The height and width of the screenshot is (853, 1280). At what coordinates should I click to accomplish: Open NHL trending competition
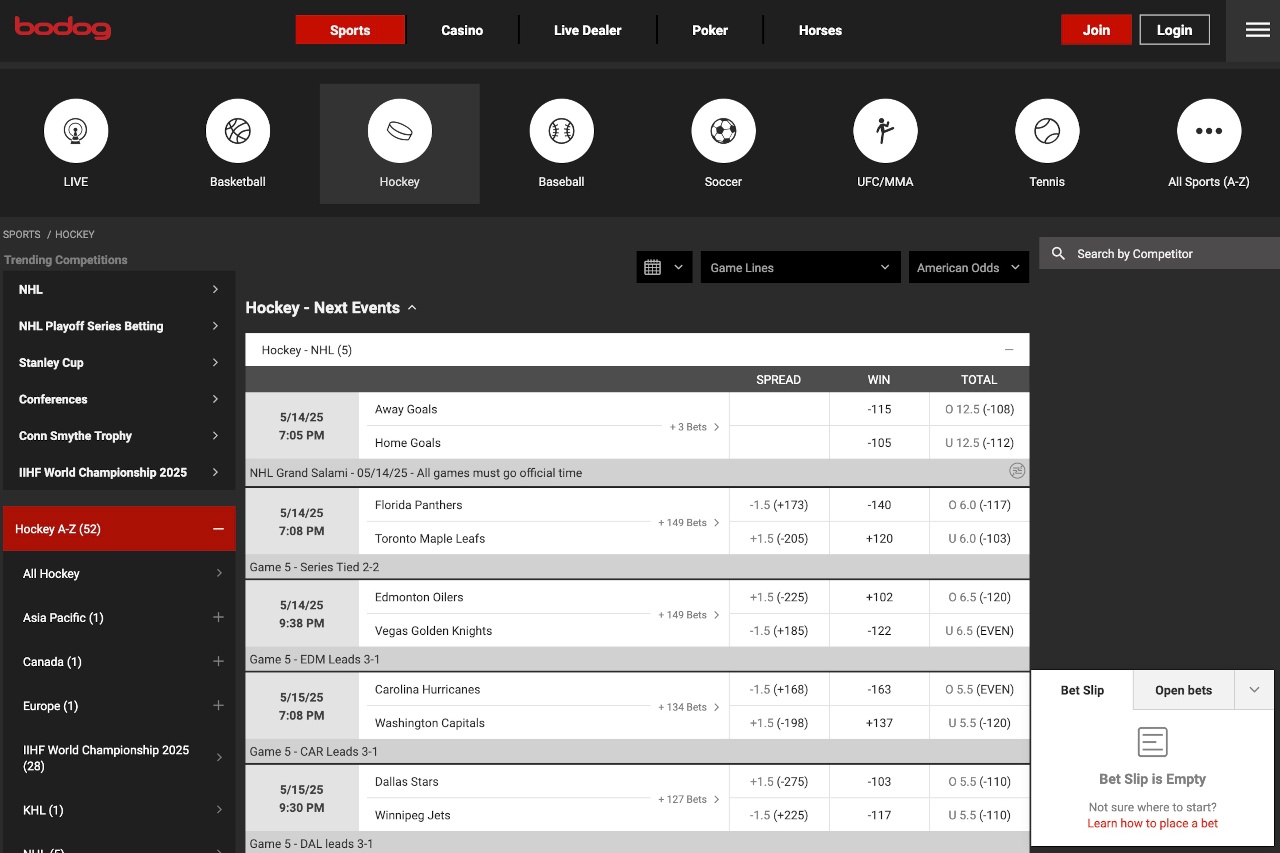coord(119,289)
